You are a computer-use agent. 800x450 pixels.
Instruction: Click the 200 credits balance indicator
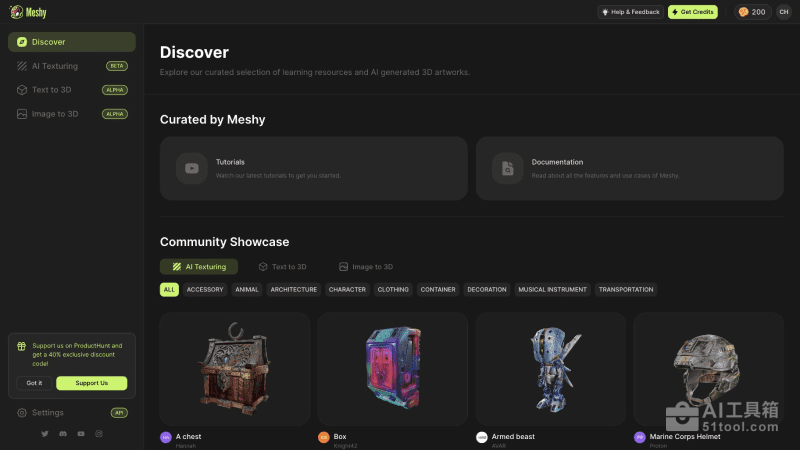[x=751, y=12]
